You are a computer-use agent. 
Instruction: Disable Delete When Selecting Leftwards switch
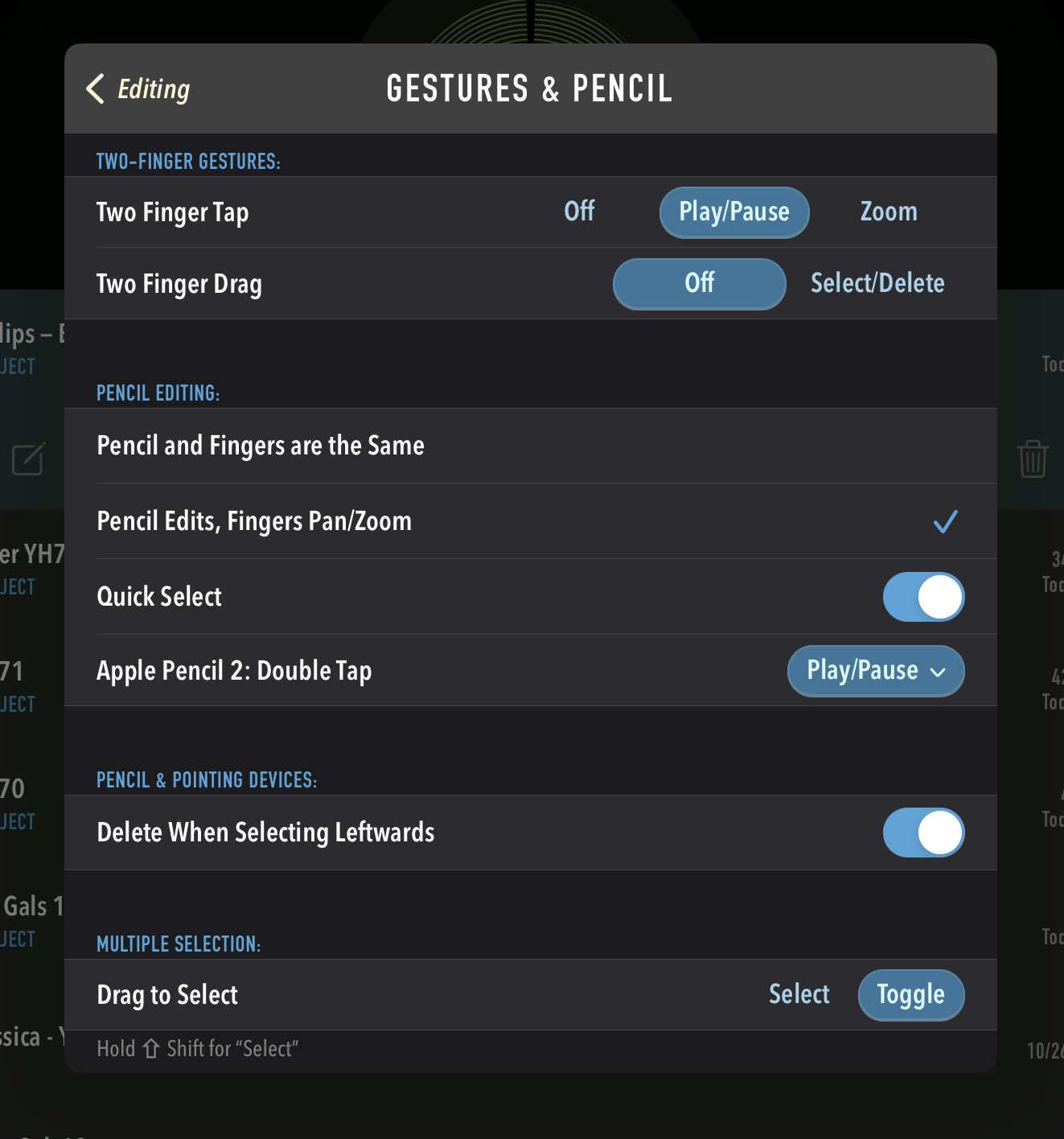coord(923,833)
